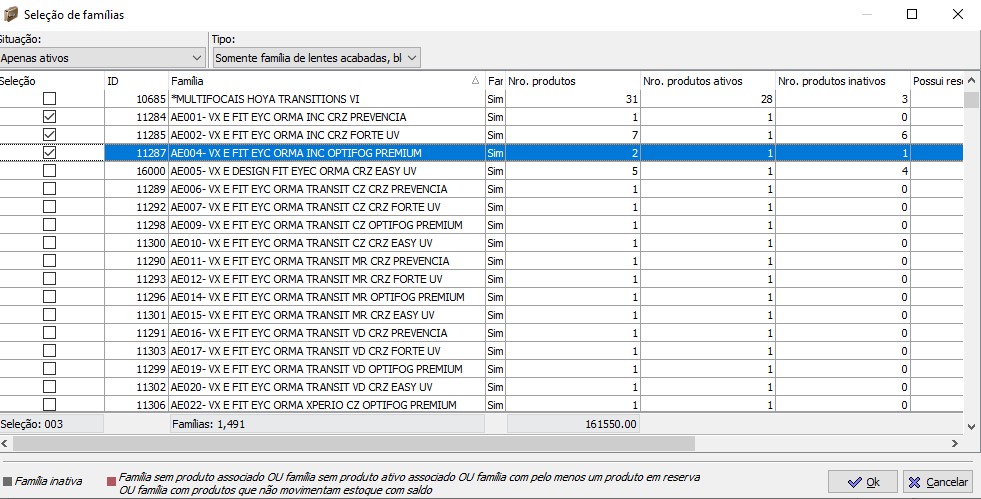Viewport: 981px width, 499px height.
Task: Sort by the ID column header
Action: click(x=136, y=81)
